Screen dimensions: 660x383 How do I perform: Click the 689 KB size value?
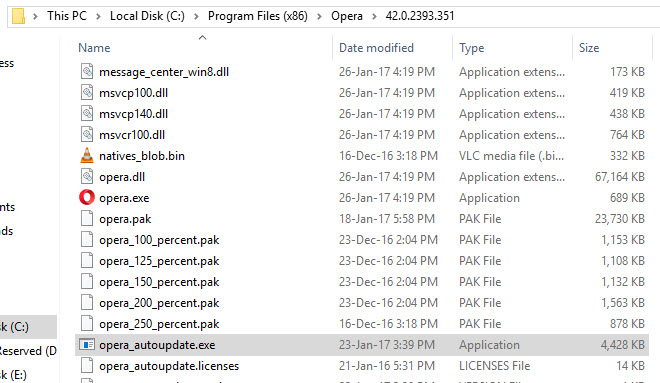click(627, 198)
